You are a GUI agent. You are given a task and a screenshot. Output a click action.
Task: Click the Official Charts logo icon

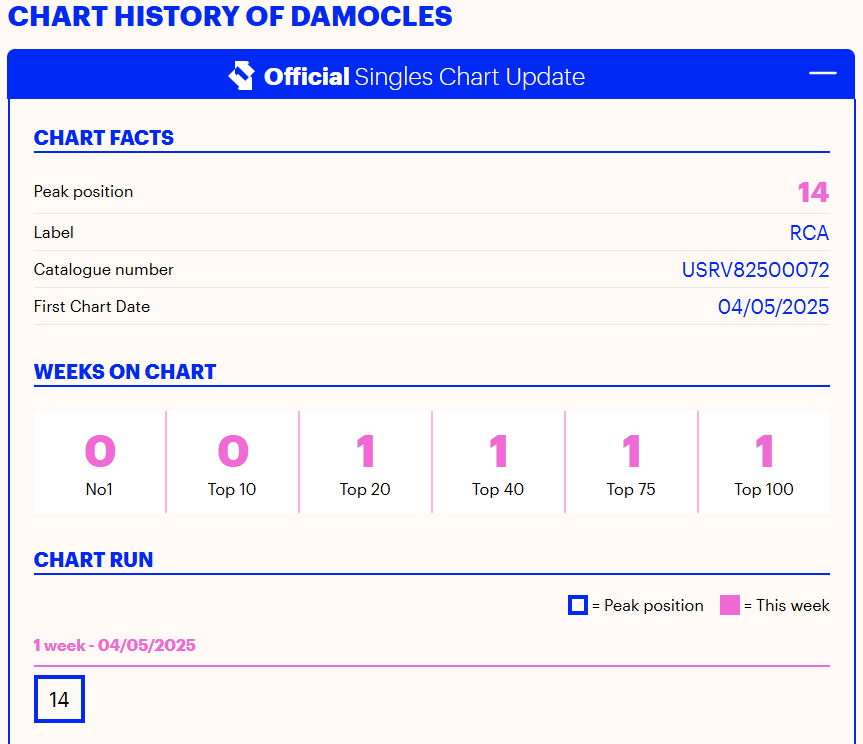click(x=241, y=74)
